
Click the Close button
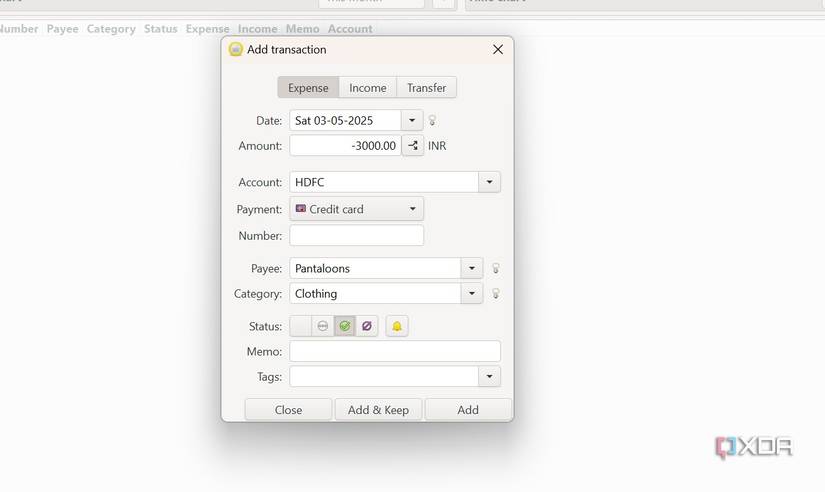(288, 409)
